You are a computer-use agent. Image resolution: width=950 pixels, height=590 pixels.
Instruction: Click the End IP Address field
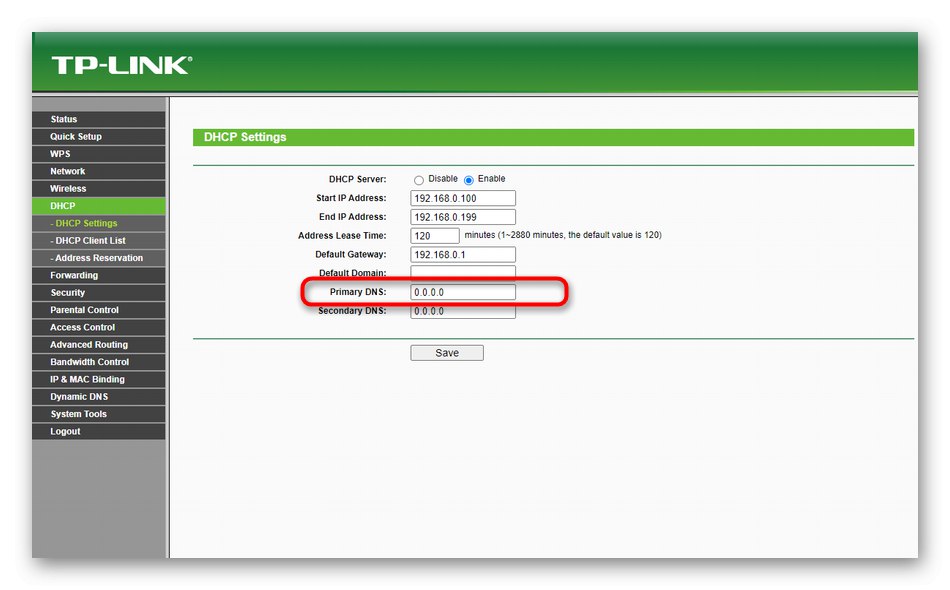[463, 217]
